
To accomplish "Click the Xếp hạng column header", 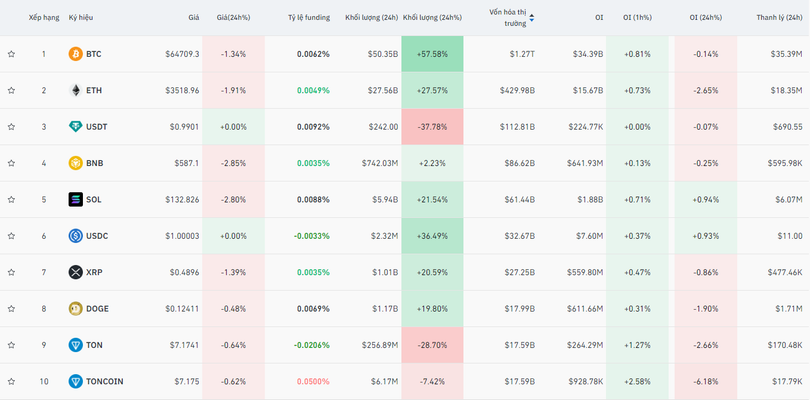I will (x=43, y=17).
